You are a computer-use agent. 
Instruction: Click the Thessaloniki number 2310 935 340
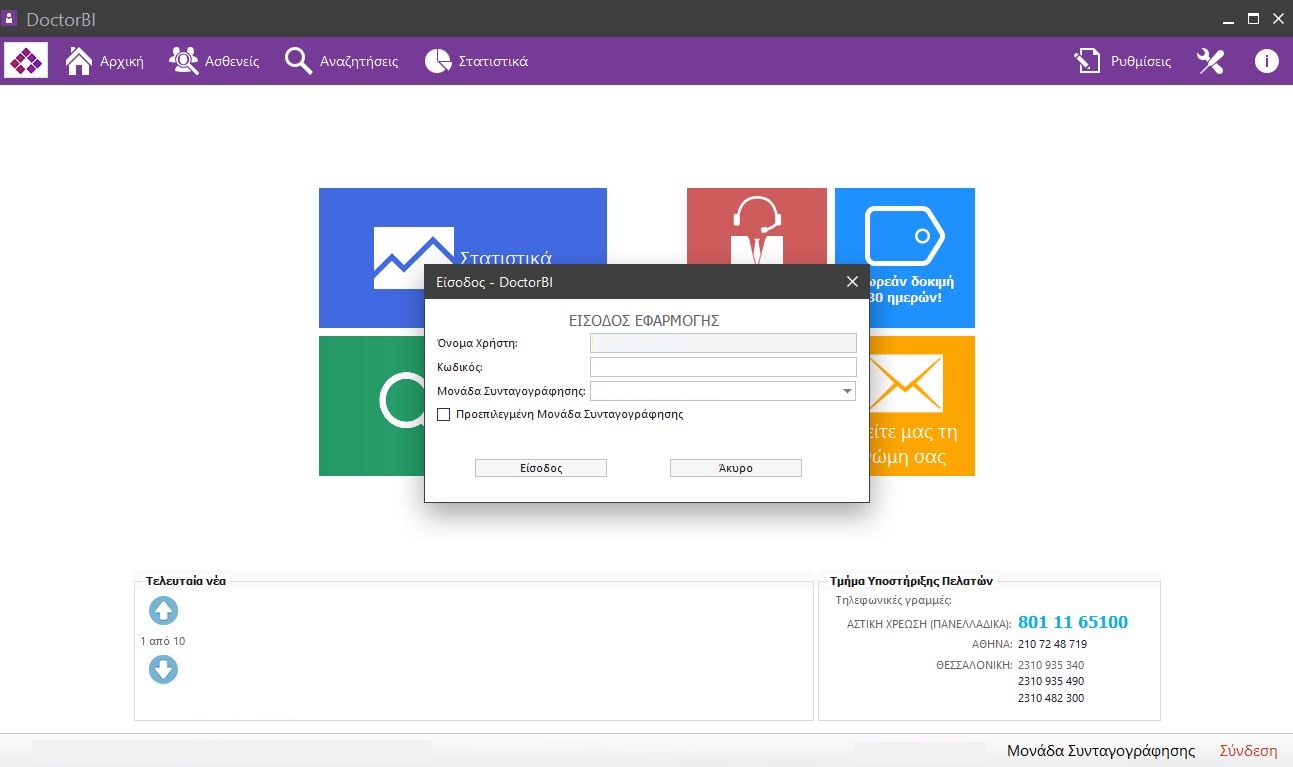tap(1051, 665)
